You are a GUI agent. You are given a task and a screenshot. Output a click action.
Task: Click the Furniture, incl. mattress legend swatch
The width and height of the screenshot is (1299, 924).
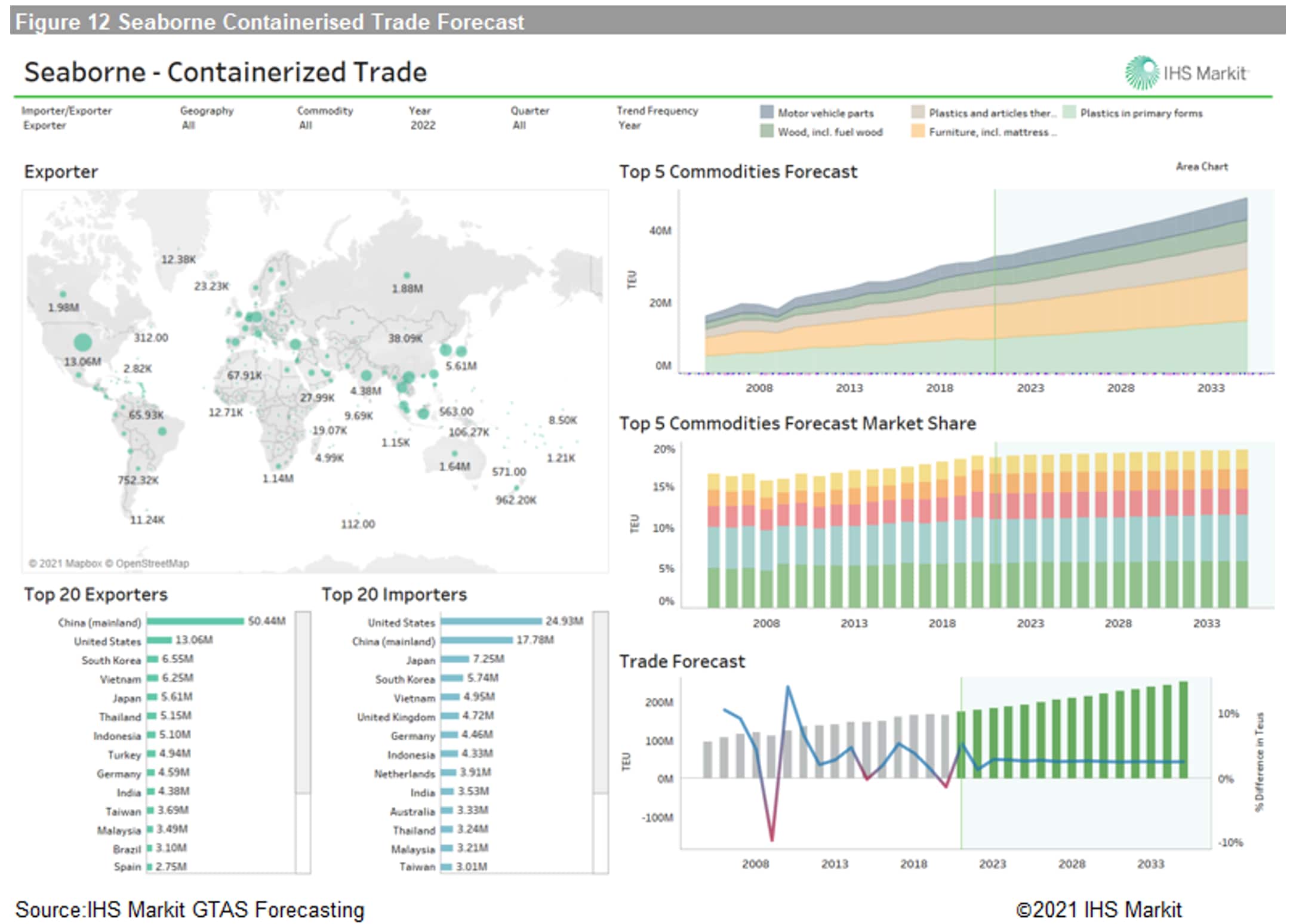pos(918,131)
